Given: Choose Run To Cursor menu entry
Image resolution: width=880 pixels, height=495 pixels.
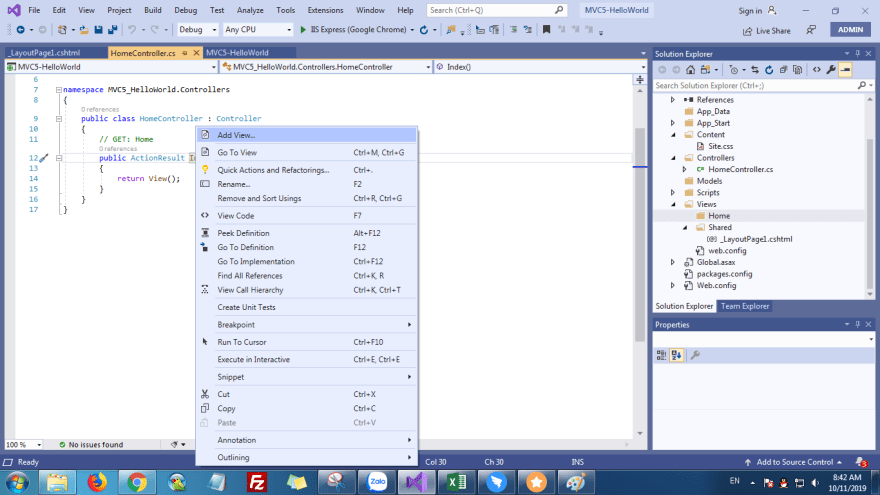Looking at the screenshot, I should 306,342.
